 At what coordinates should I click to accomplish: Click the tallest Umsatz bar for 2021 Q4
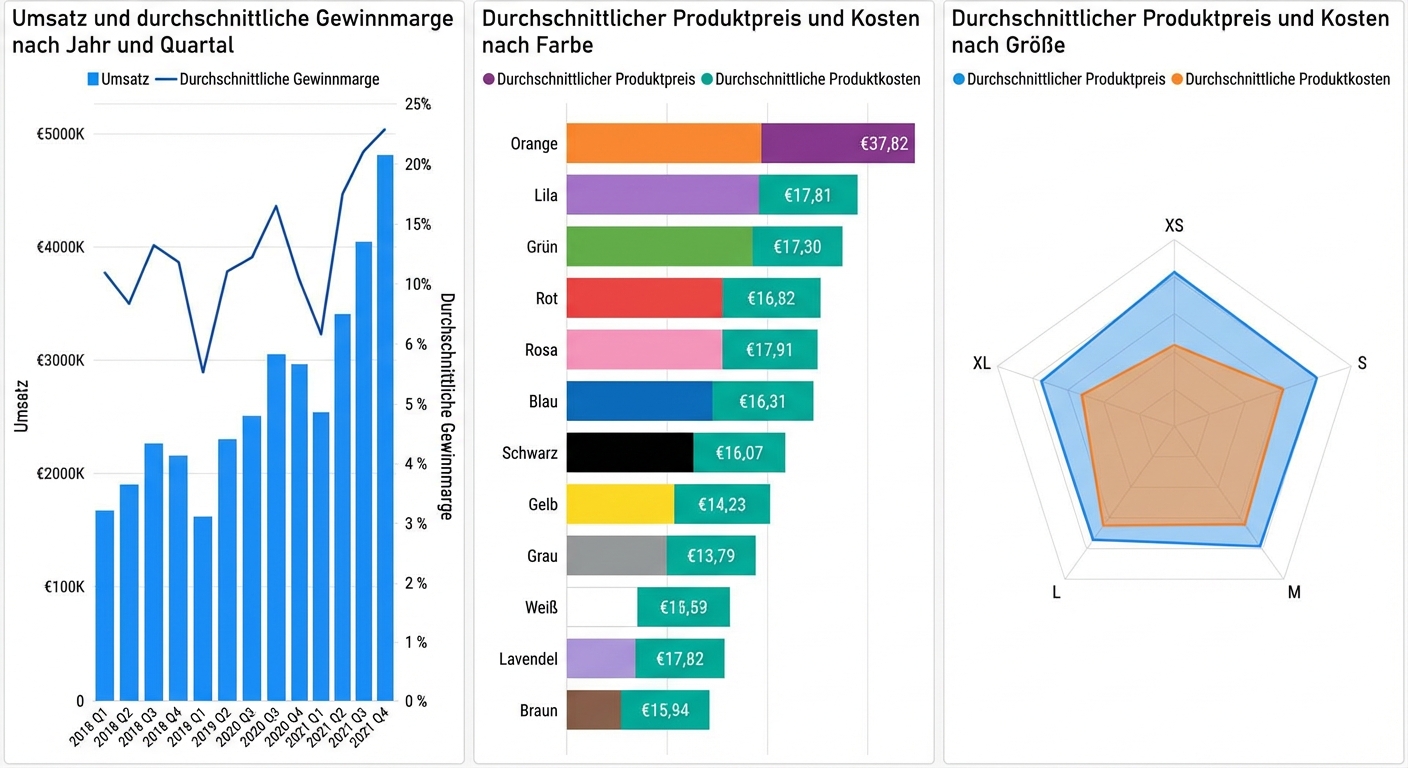click(384, 428)
